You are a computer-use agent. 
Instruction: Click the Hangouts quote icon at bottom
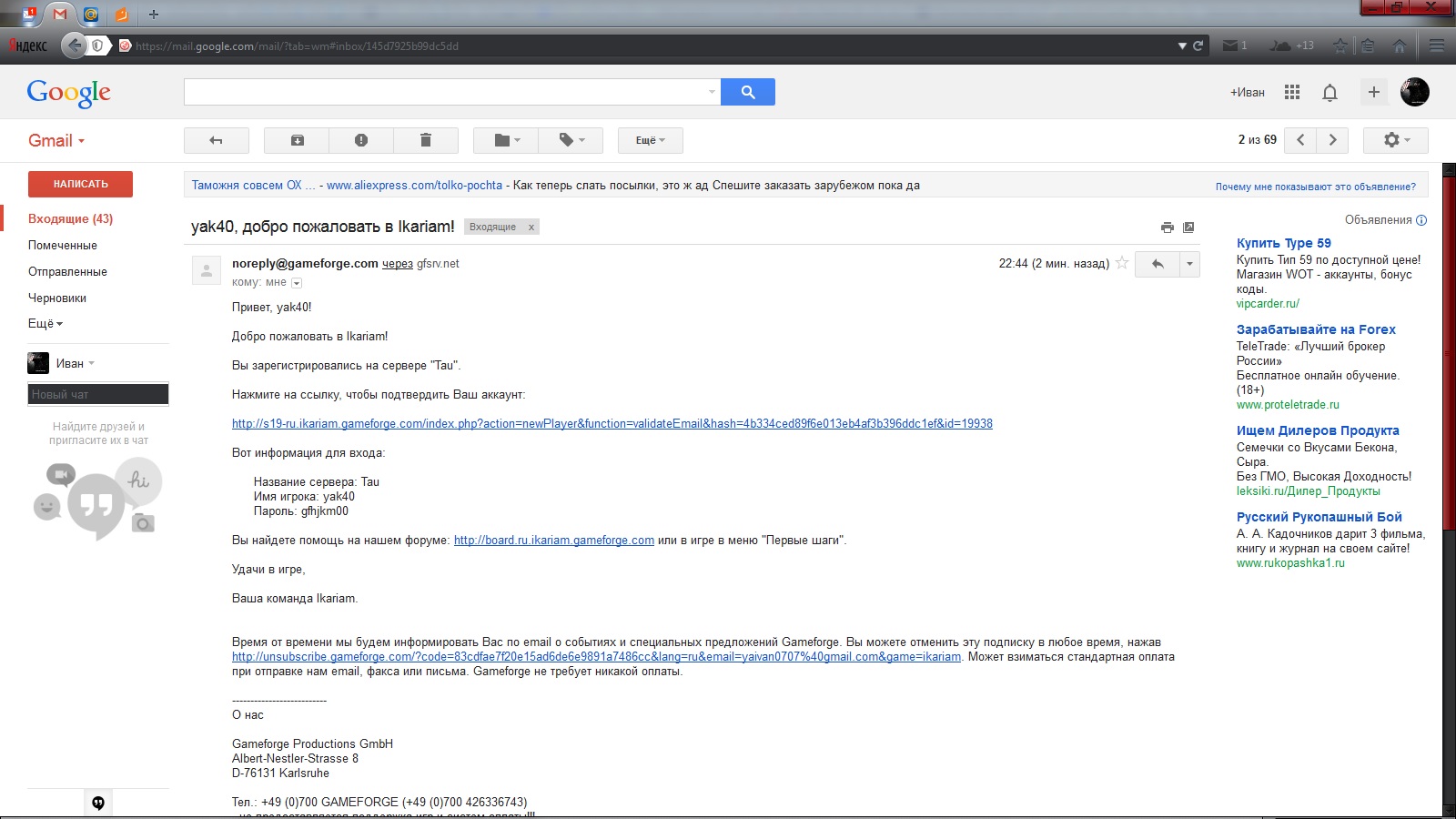tap(98, 803)
